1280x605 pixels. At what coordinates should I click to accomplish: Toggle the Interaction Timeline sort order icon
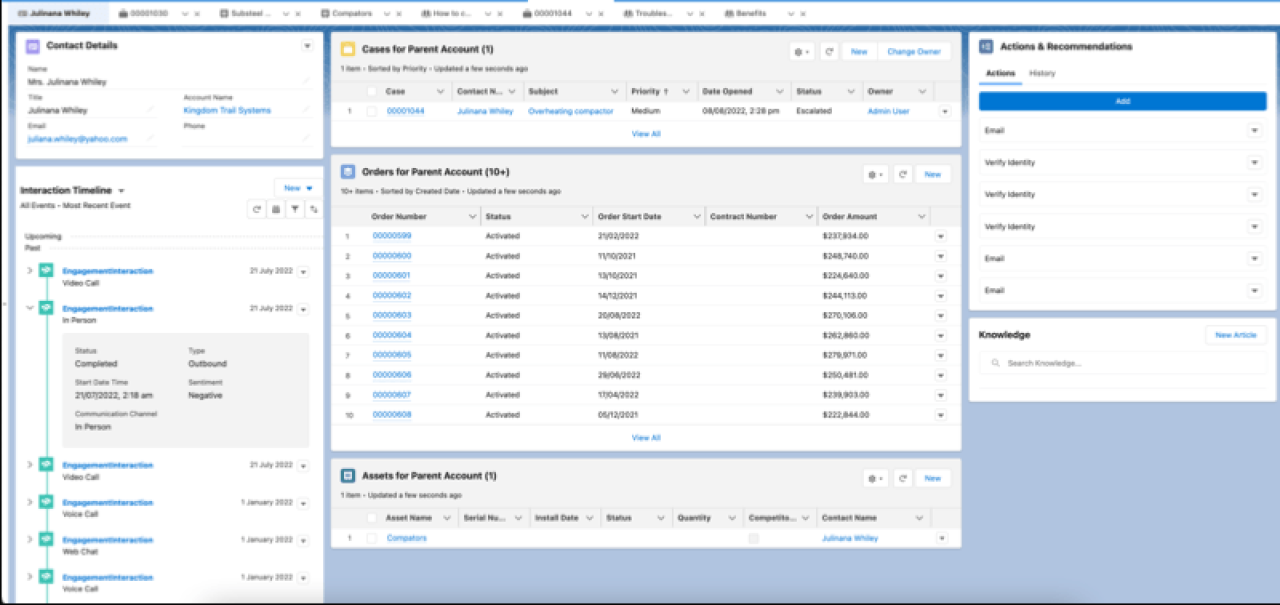coord(314,209)
